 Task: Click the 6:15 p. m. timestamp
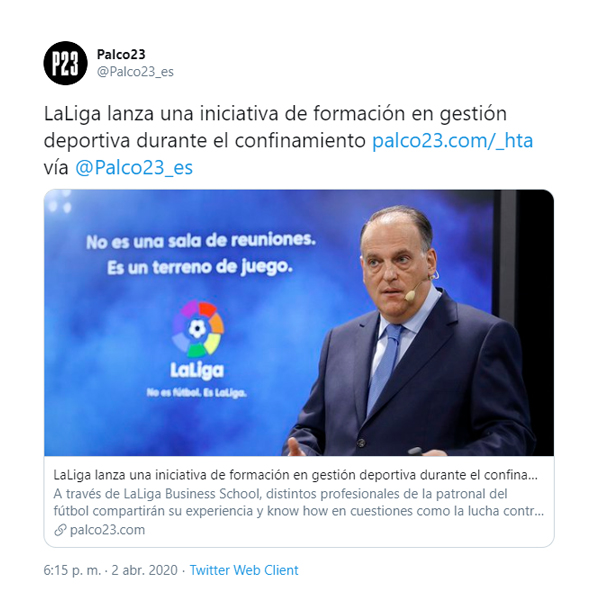pos(72,570)
